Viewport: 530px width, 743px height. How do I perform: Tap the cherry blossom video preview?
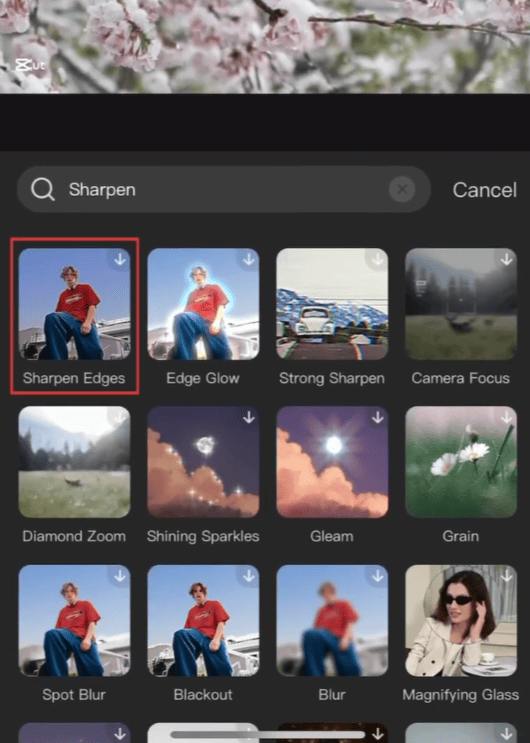[265, 46]
